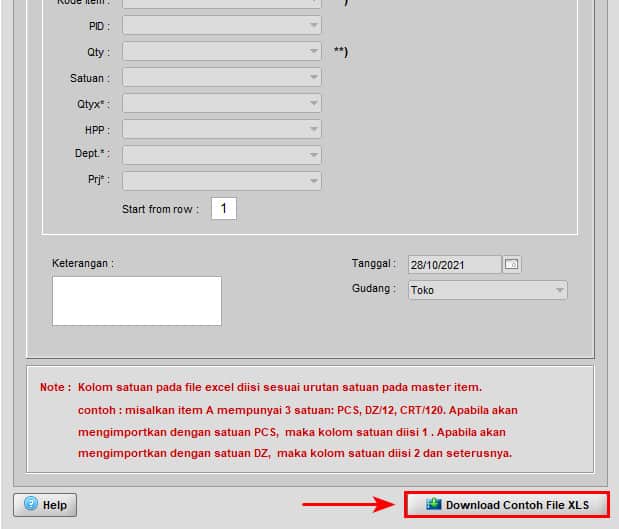Screen dimensions: 619x529
Task: Expand the Satuan dropdown list
Action: (x=314, y=77)
